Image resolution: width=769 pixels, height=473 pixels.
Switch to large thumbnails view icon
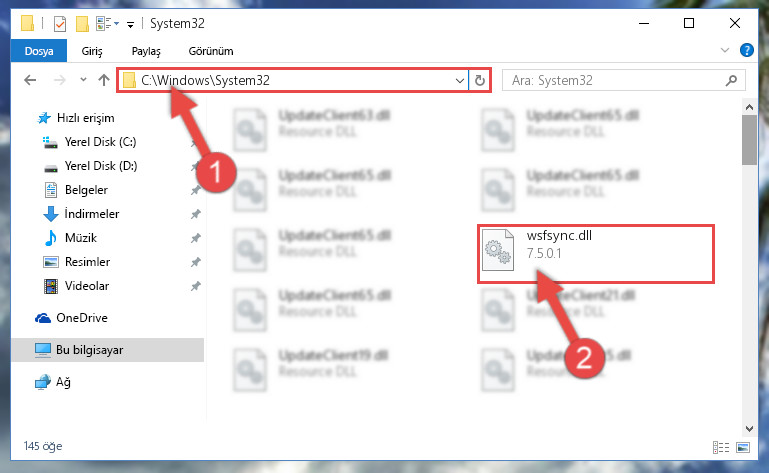[743, 447]
